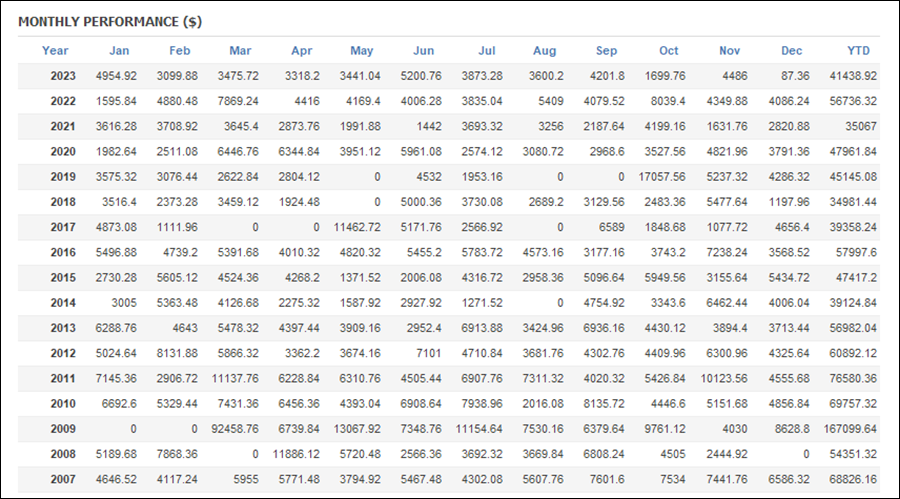Select October 2019 value 17057.56
The height and width of the screenshot is (499, 900).
tap(662, 177)
